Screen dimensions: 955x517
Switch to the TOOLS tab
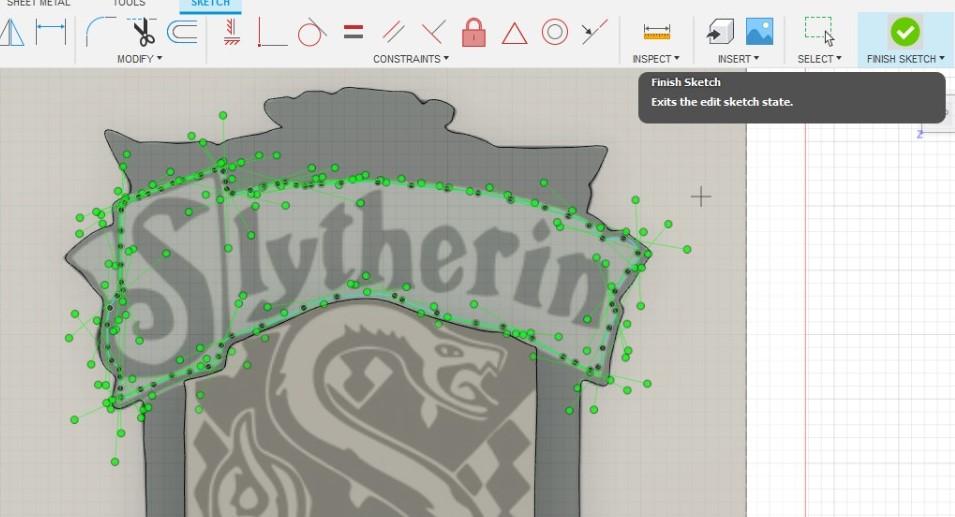[x=129, y=3]
